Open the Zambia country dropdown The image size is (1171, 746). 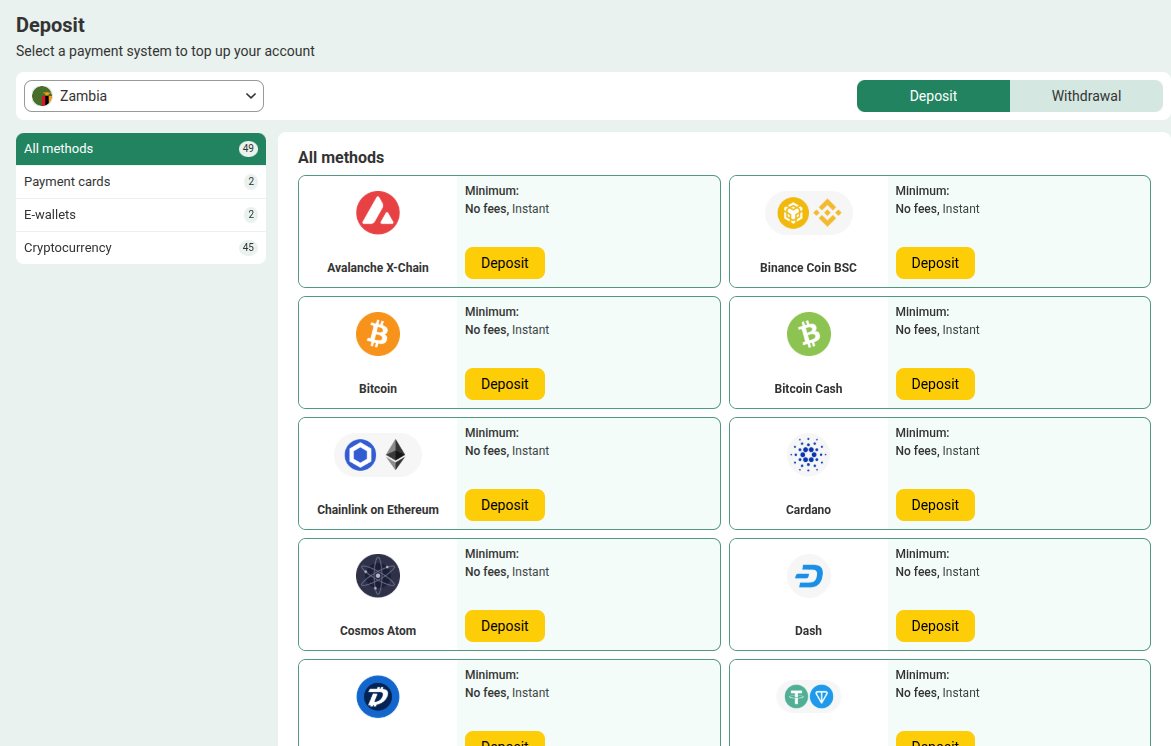pos(144,96)
